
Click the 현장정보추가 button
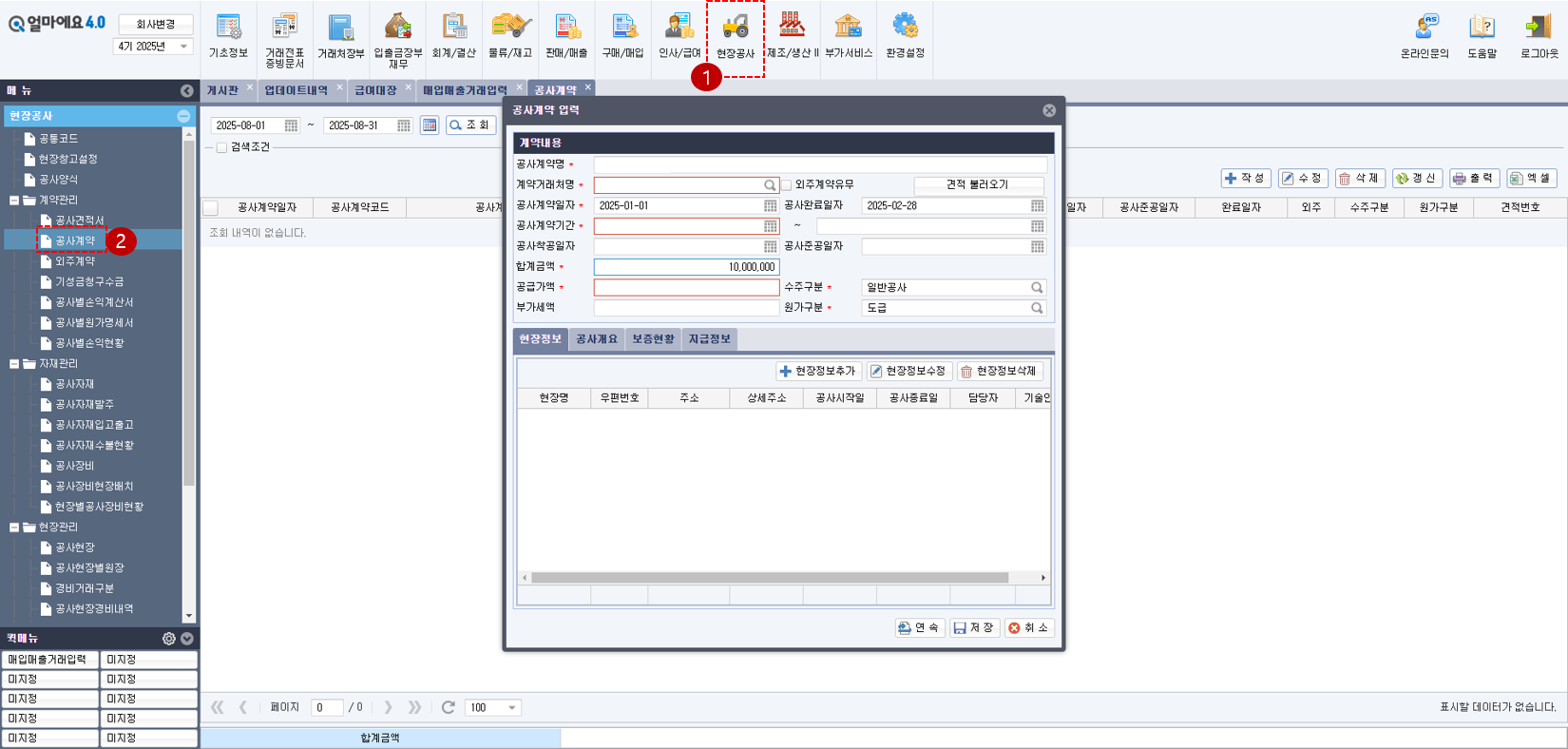[818, 371]
